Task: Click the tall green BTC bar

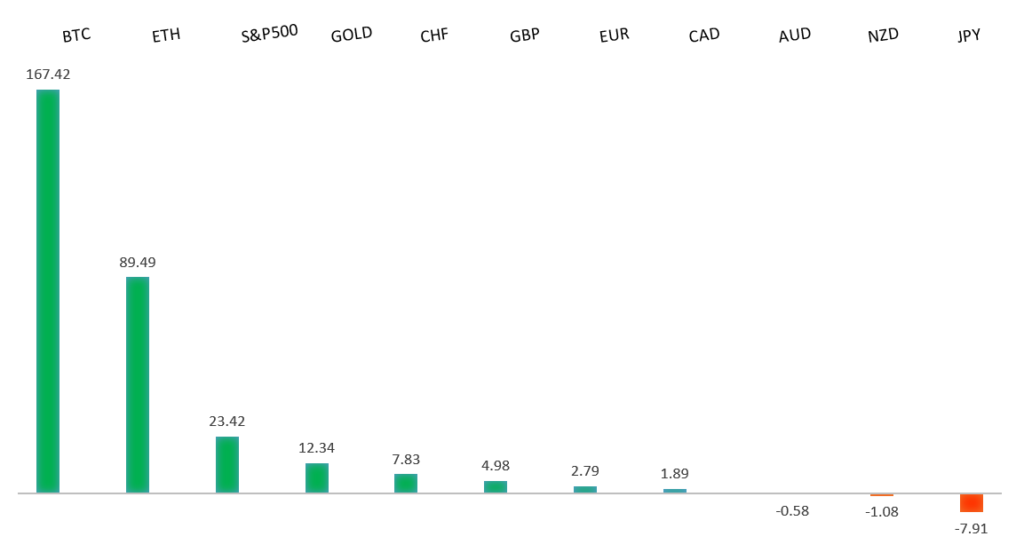Action: 48,291
